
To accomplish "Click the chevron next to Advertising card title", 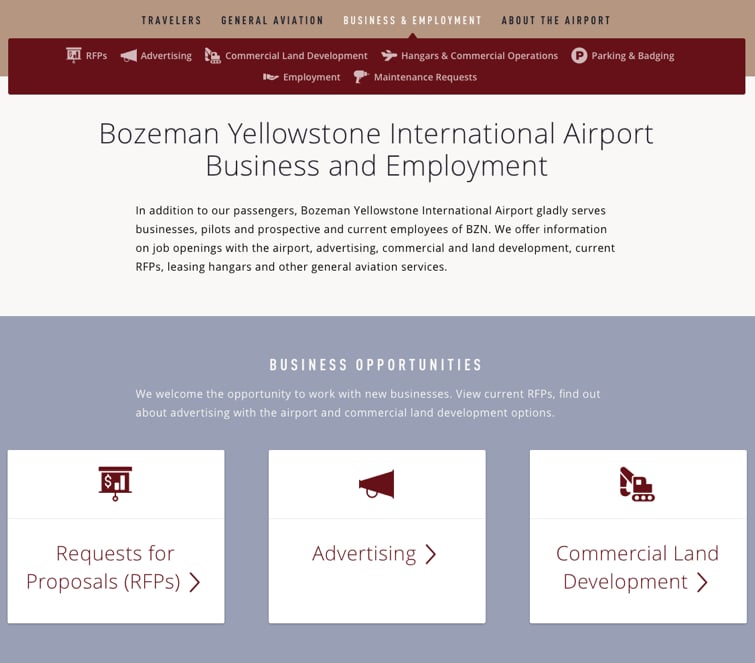I will [x=430, y=554].
